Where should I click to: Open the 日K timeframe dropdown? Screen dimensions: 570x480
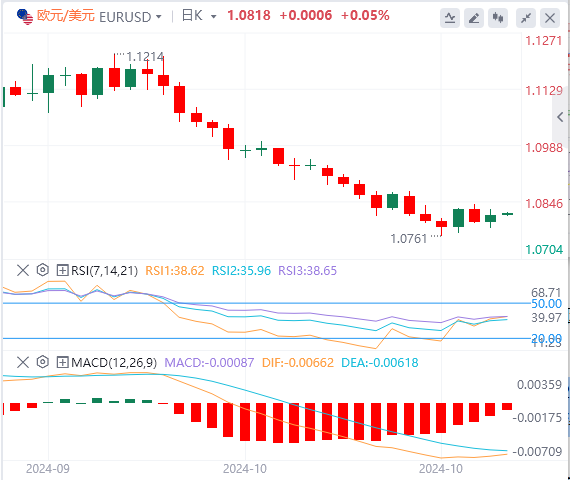point(199,16)
